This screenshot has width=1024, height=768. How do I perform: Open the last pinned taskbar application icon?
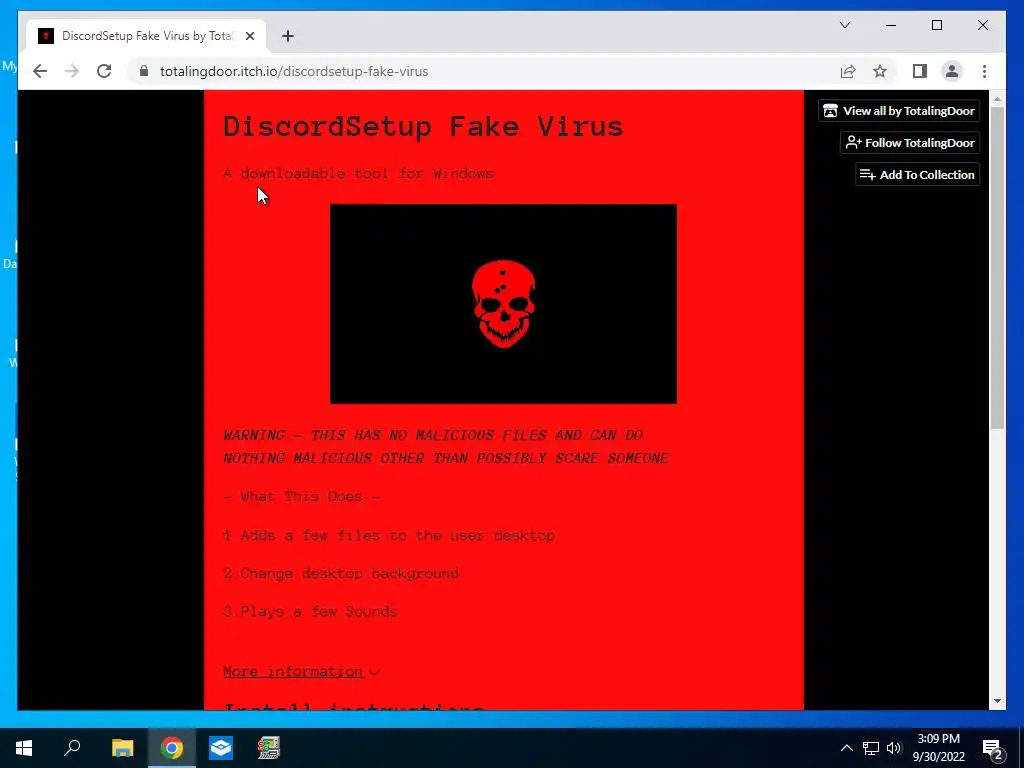(268, 748)
